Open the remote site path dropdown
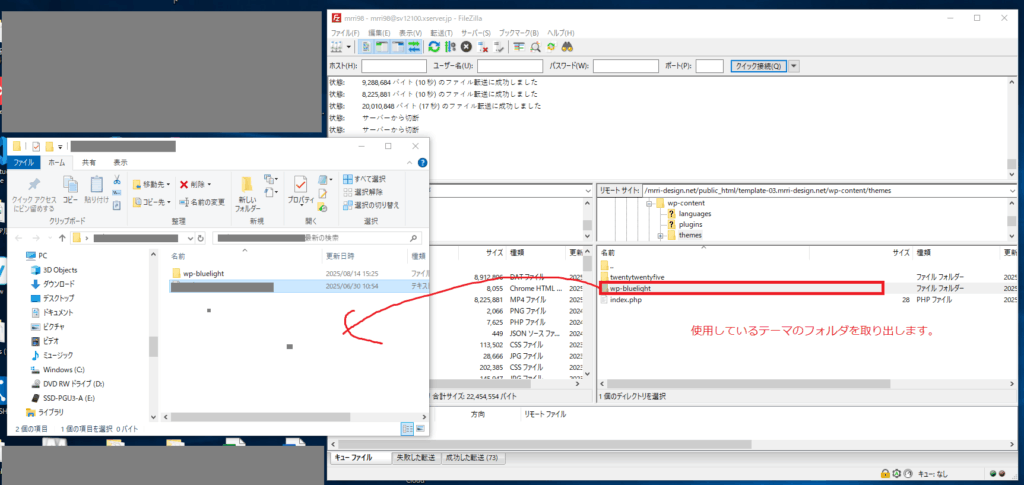 point(1013,190)
